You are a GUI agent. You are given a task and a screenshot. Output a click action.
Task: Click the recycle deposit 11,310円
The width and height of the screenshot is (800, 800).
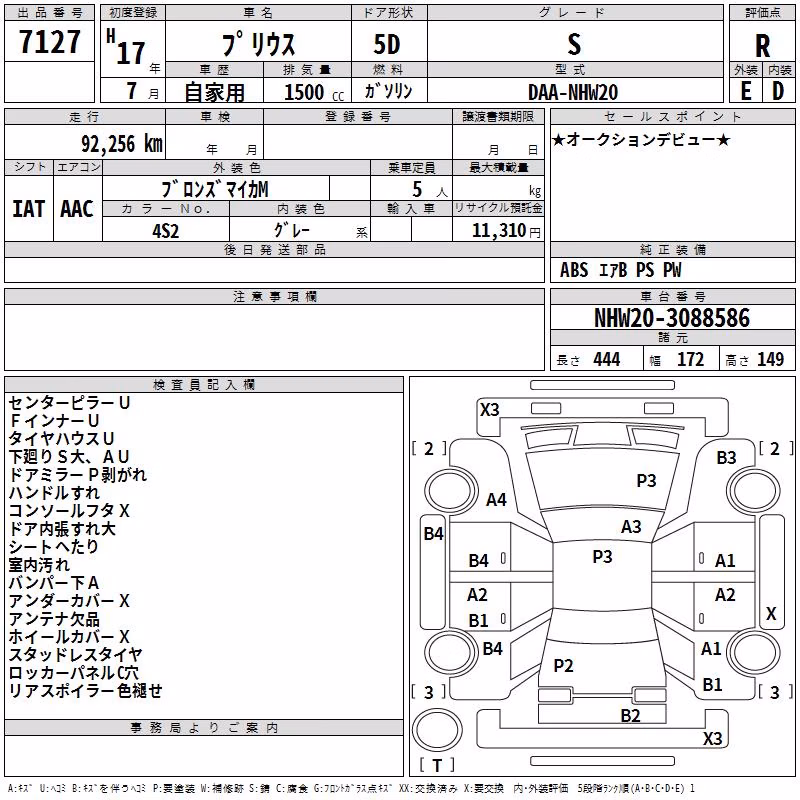tap(506, 231)
